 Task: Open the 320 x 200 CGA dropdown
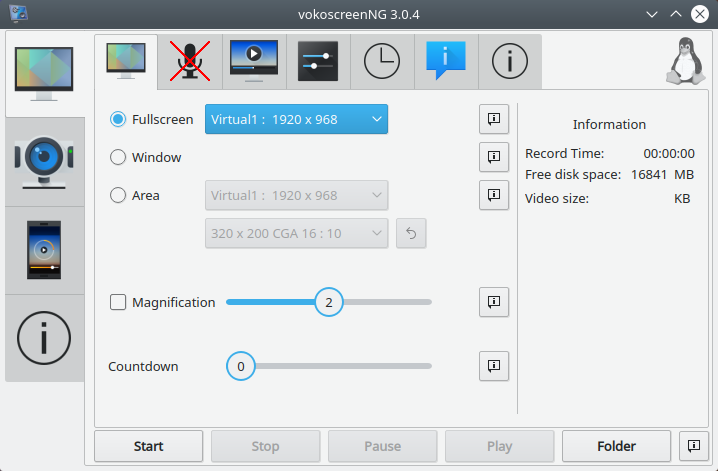click(x=296, y=233)
